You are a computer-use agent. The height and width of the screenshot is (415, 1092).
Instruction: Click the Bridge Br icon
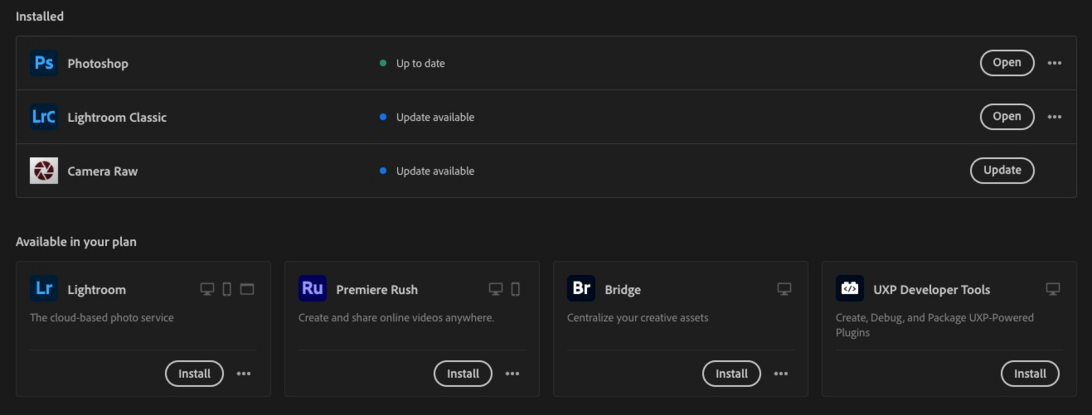coord(581,289)
